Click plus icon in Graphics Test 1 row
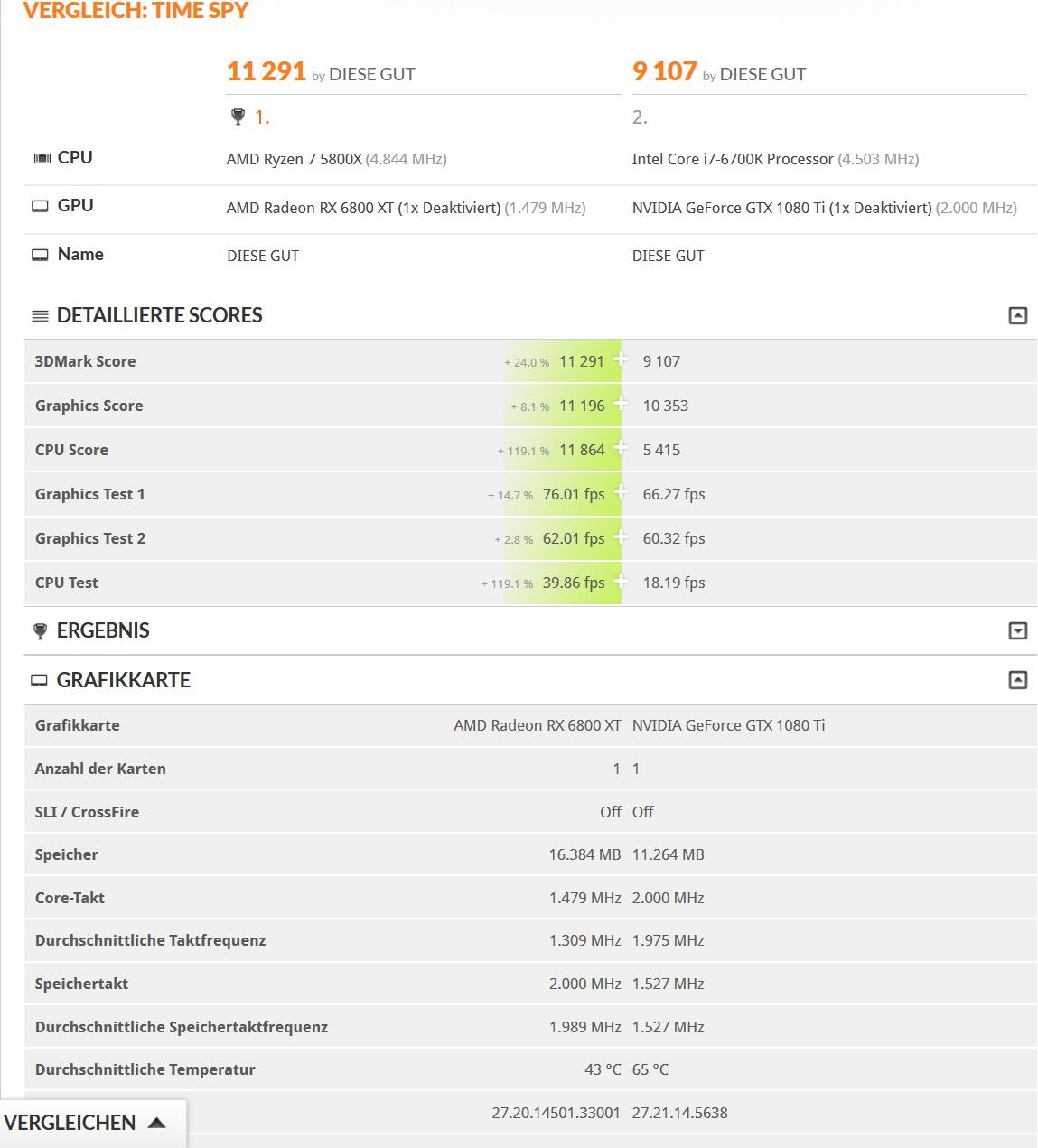 click(x=620, y=492)
